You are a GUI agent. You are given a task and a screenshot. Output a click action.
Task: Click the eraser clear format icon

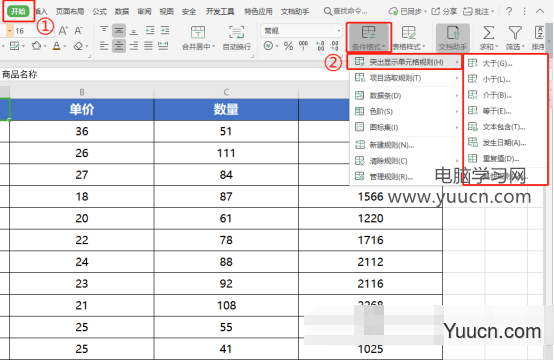78,46
